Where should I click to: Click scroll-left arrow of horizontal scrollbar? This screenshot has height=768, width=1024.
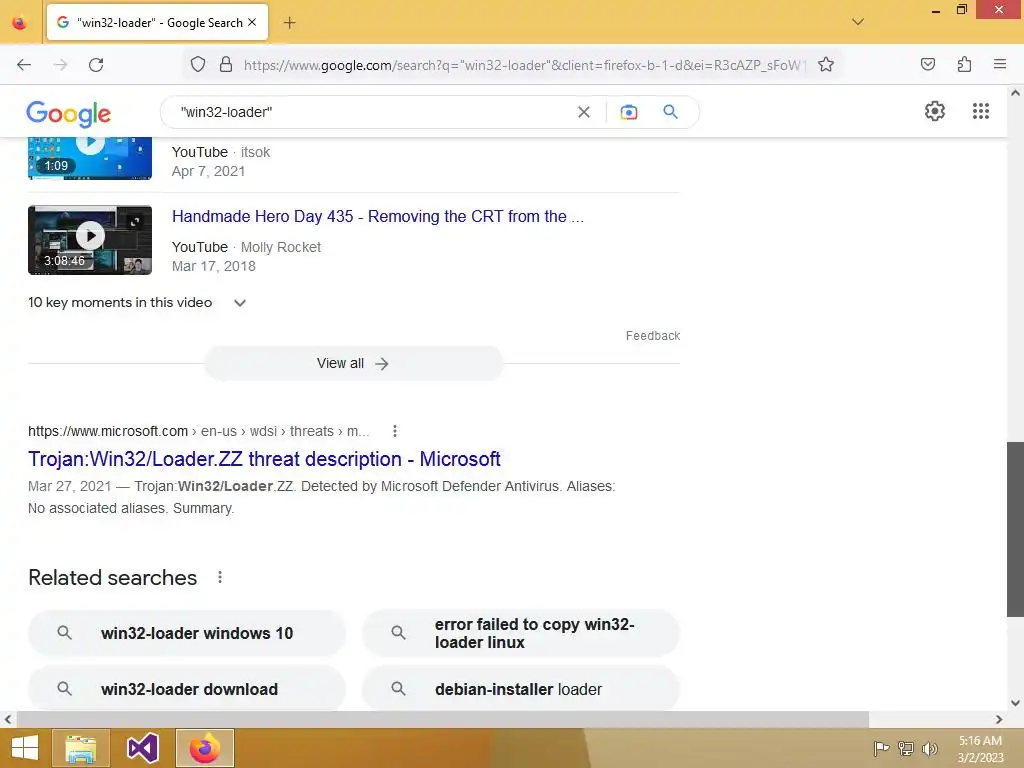click(x=7, y=719)
